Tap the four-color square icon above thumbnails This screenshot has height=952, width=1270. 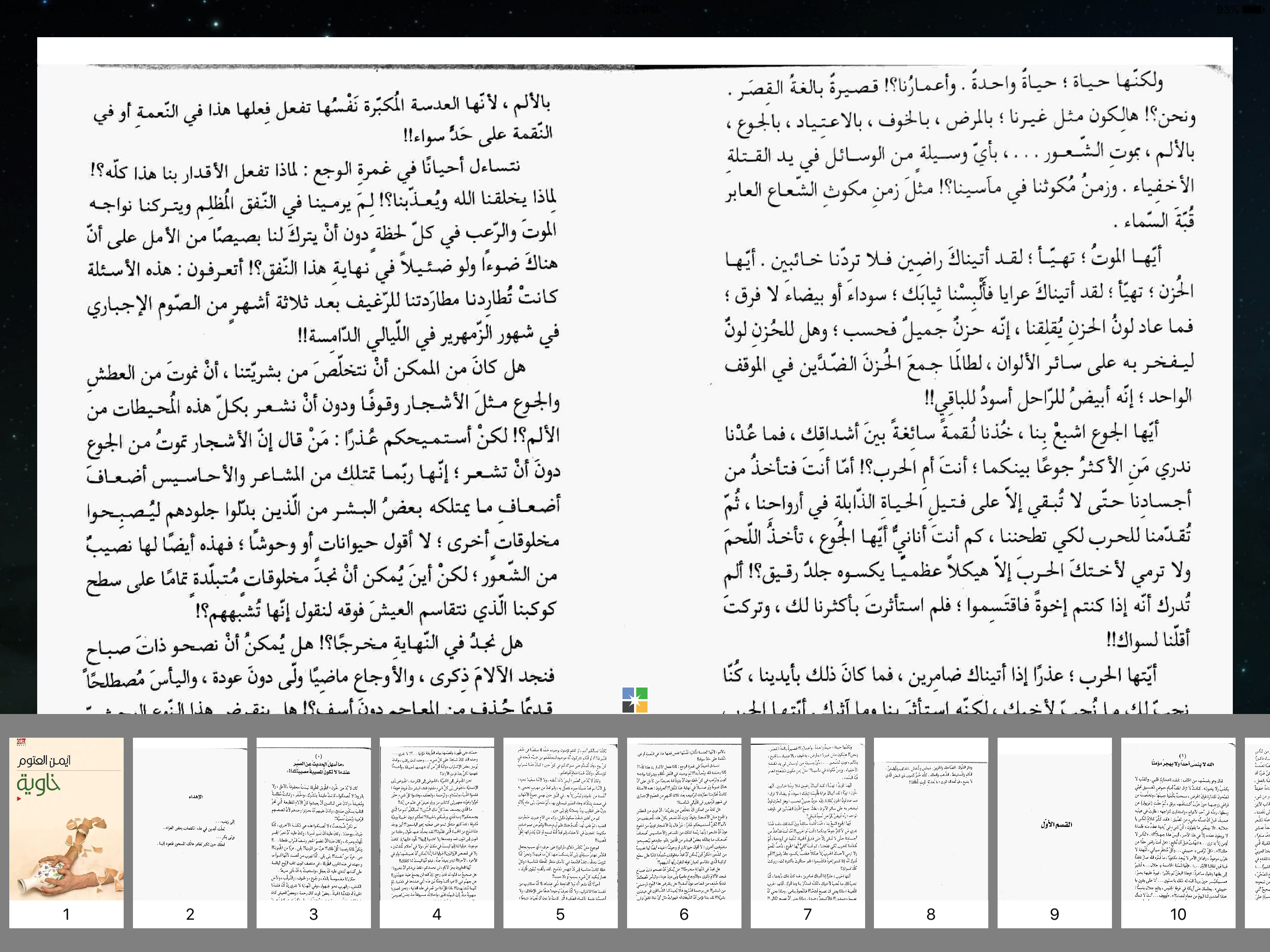635,700
